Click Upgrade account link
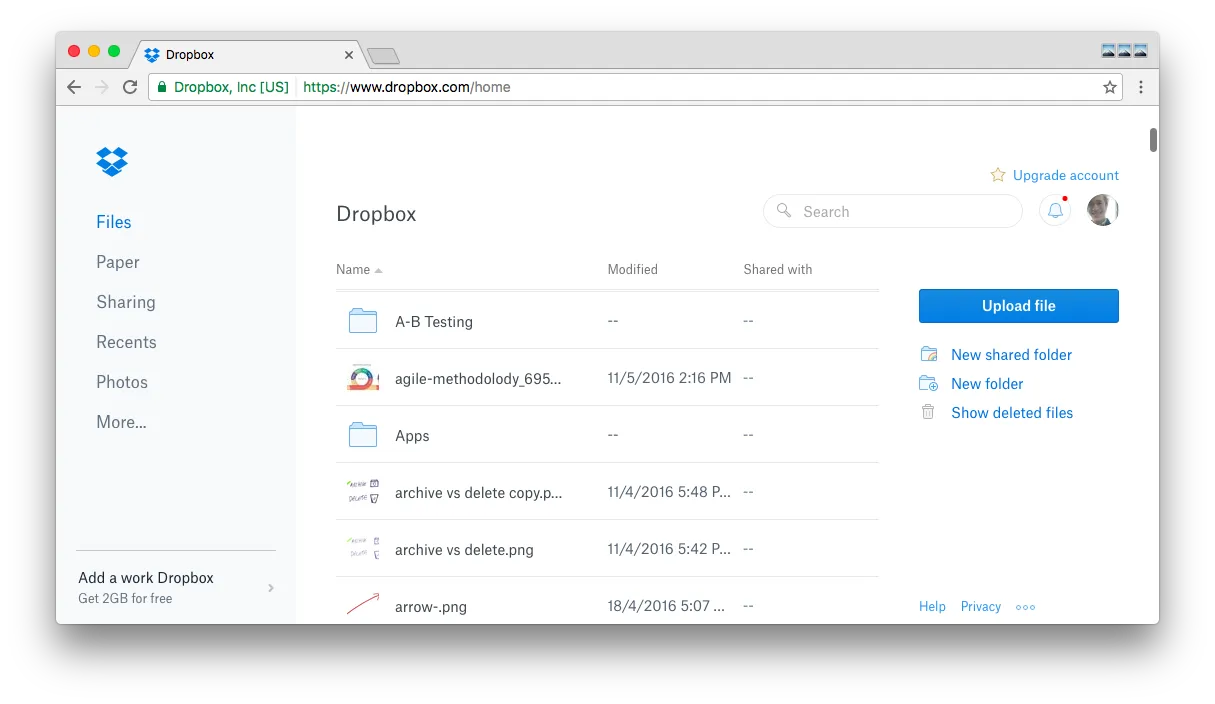Image resolution: width=1215 pixels, height=704 pixels. pos(1066,175)
